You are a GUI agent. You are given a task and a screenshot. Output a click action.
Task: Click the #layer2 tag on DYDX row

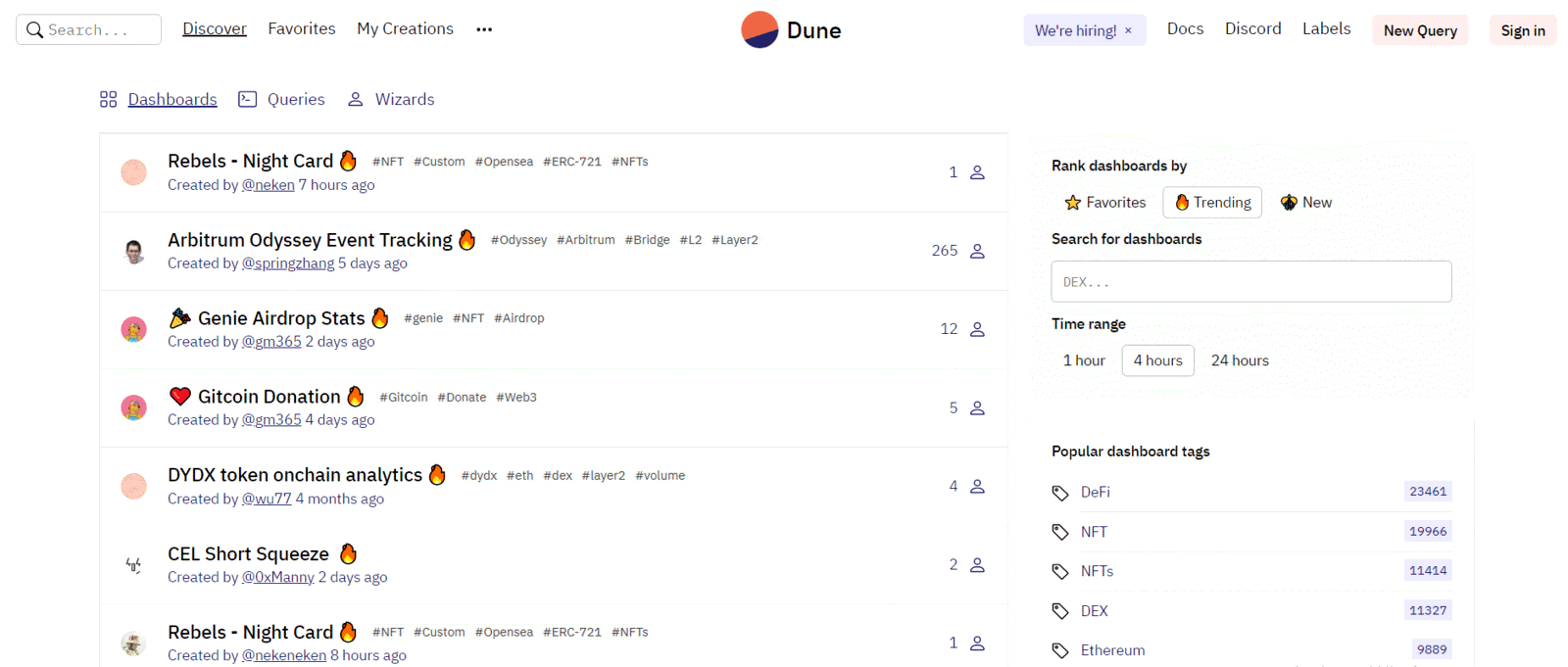604,476
